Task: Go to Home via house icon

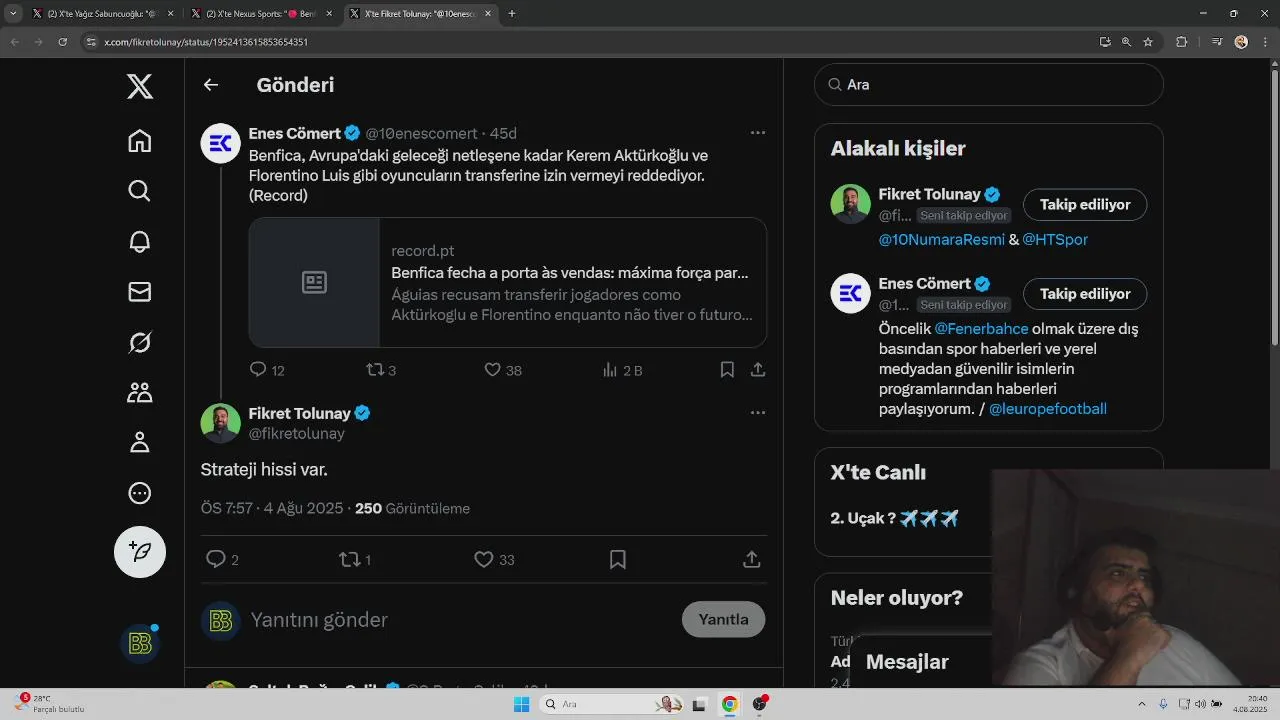Action: [140, 141]
